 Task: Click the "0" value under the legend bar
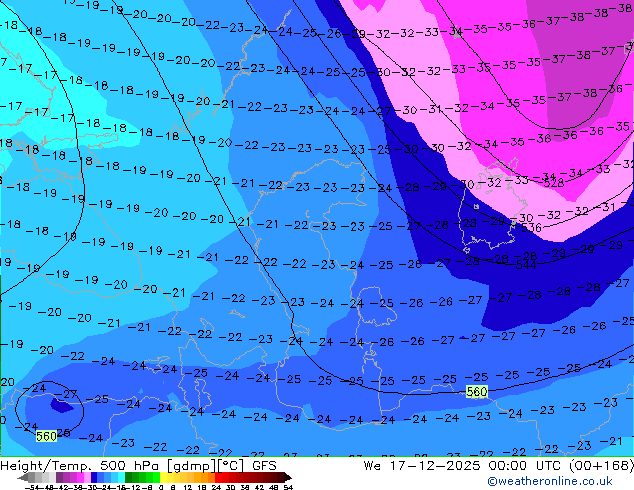coord(161,487)
